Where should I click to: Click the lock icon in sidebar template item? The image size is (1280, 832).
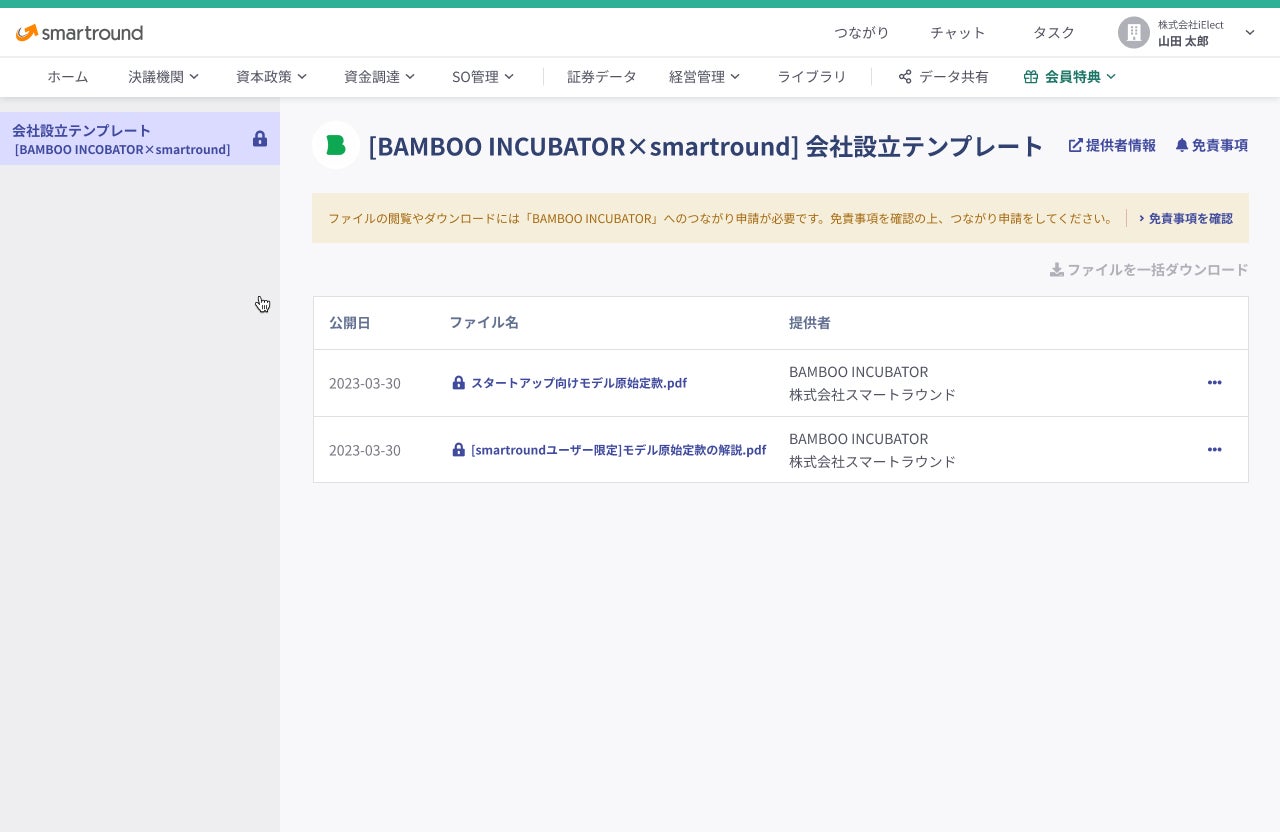(260, 139)
